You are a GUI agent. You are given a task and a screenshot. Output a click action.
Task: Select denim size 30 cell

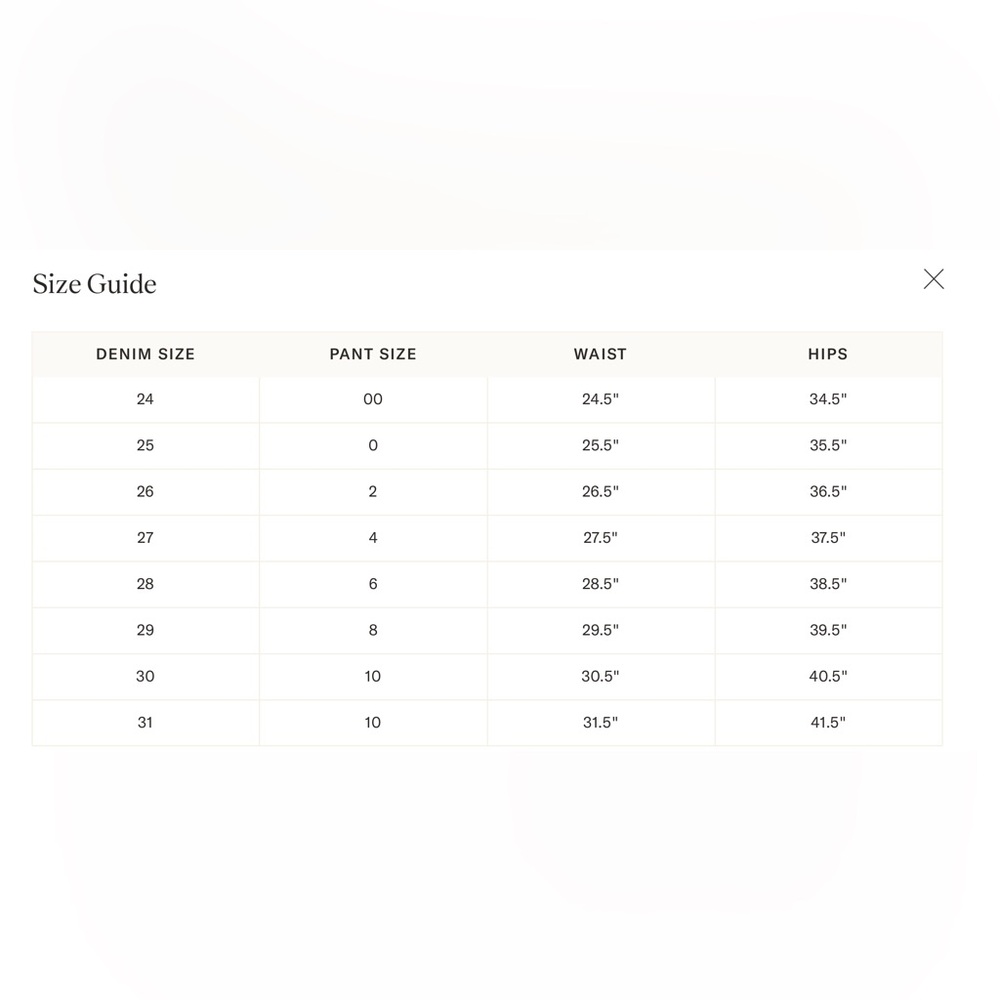[145, 677]
